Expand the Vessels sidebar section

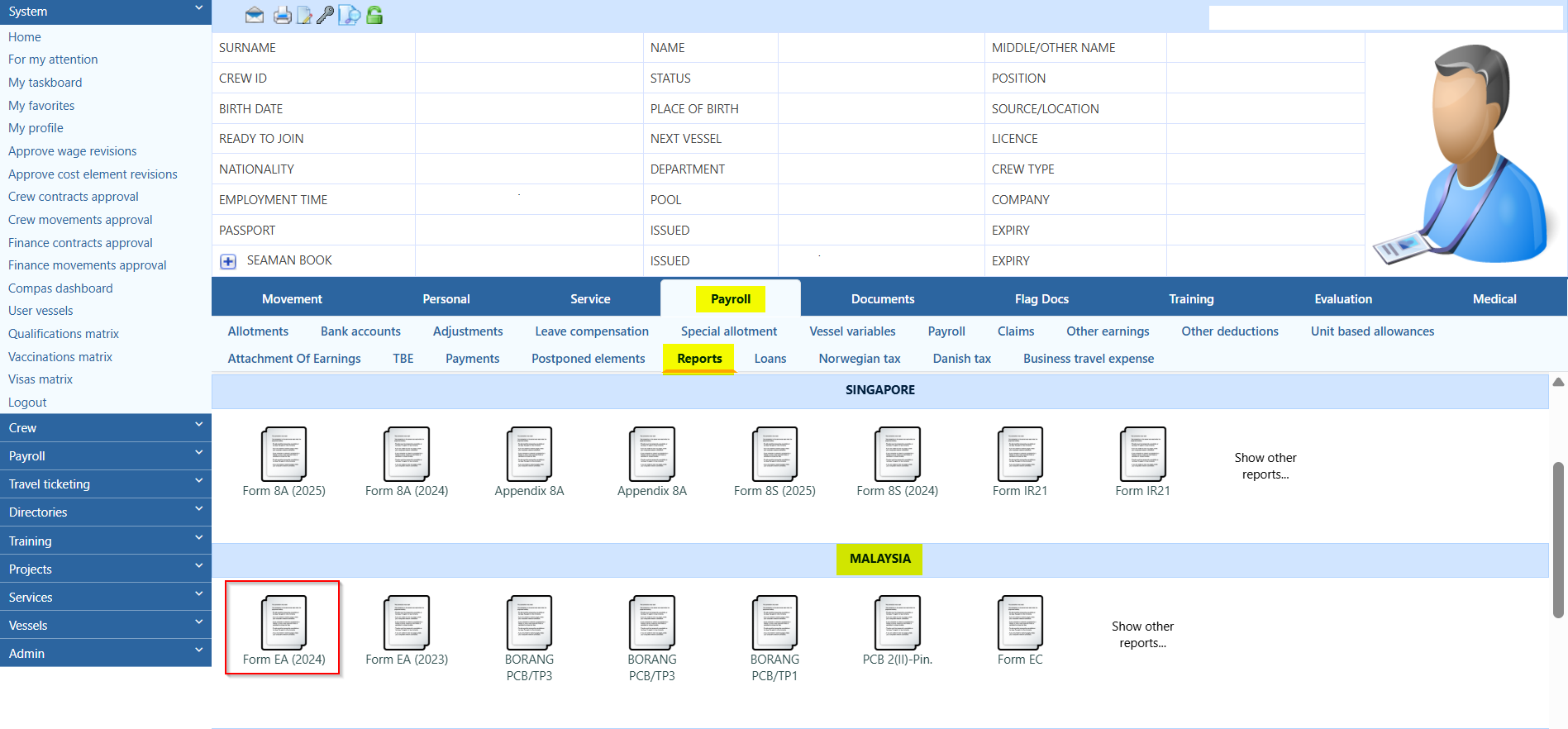[x=106, y=626]
